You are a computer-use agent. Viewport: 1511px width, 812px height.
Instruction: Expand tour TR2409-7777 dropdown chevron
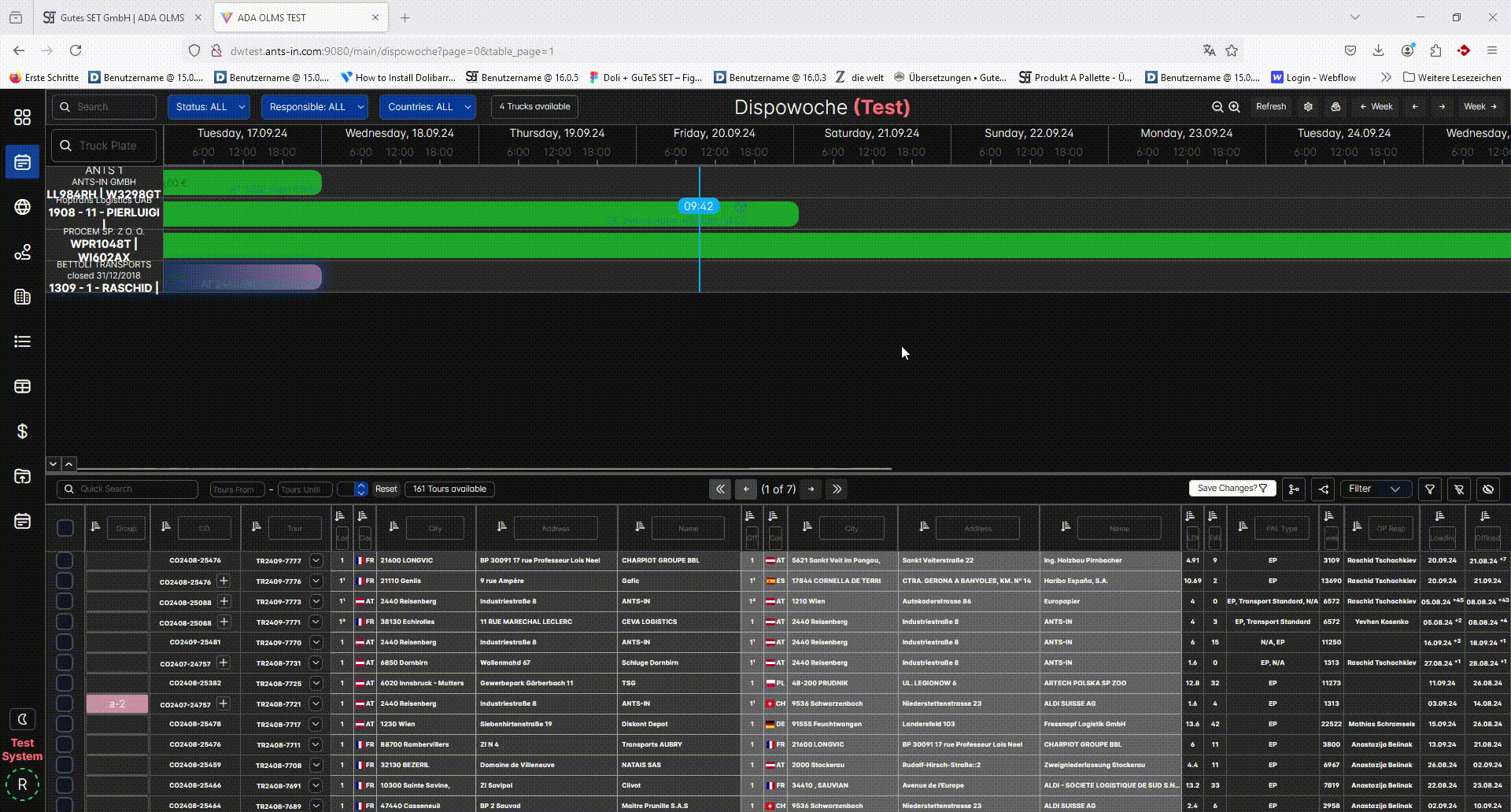(316, 560)
